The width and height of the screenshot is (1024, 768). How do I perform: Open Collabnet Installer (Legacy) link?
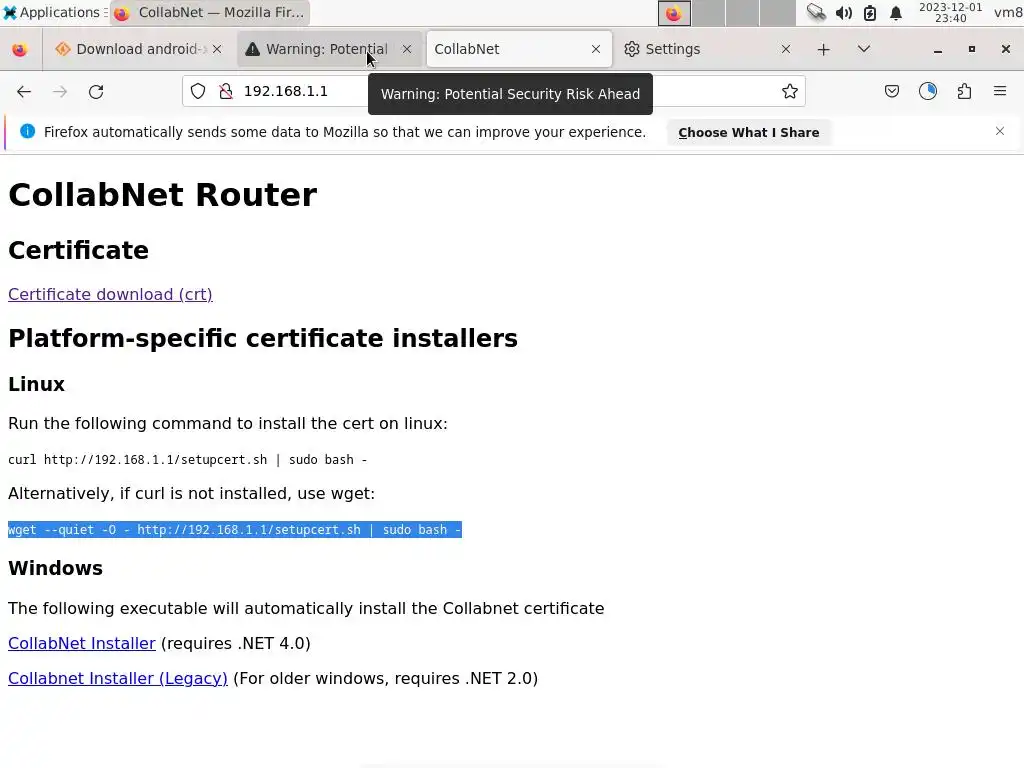click(118, 679)
